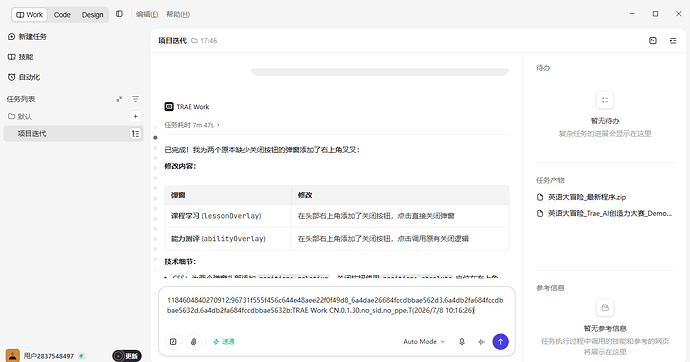Open the 项目迭代 task options icon
The height and width of the screenshot is (362, 690).
coord(136,133)
